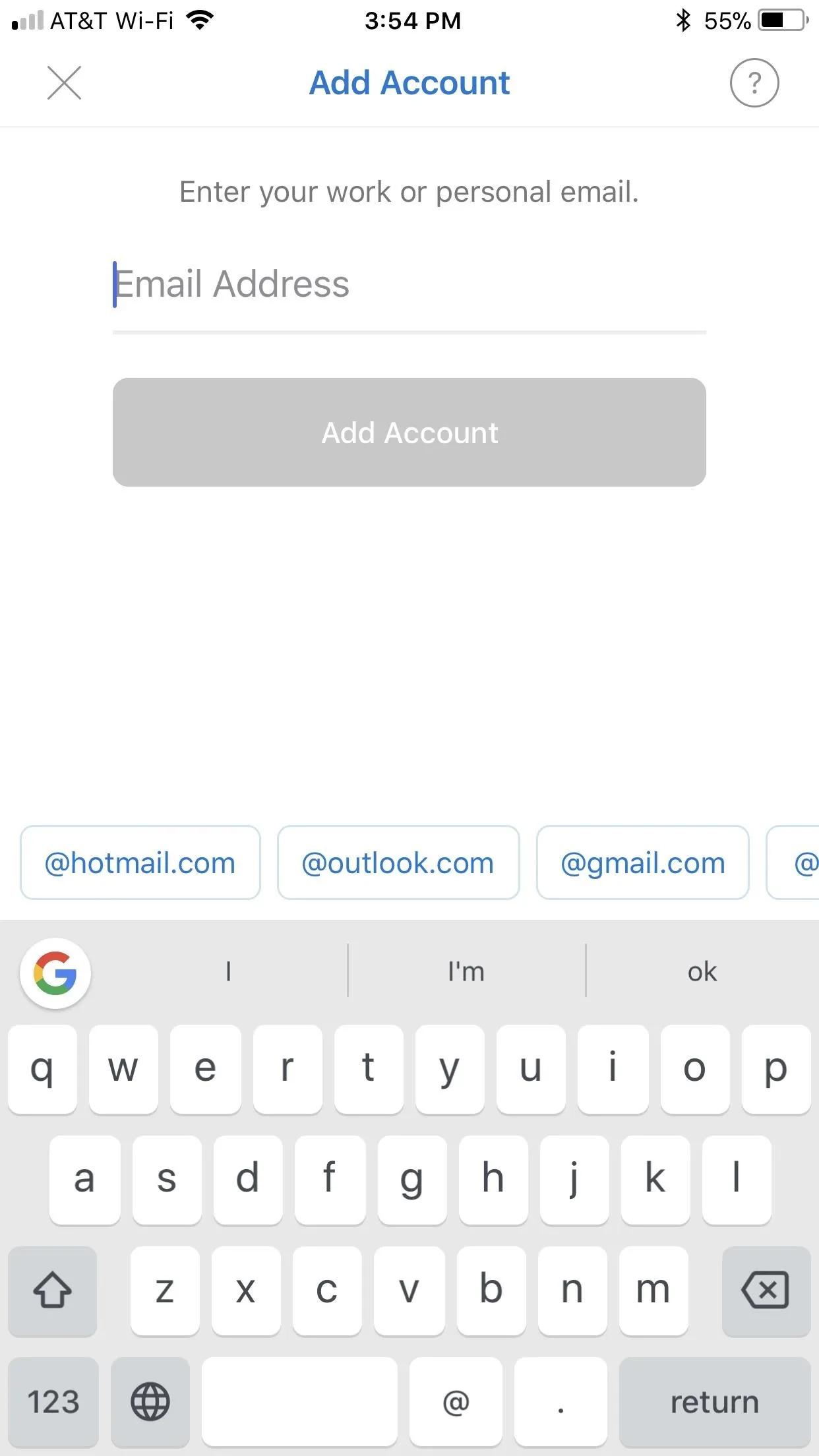
Task: Open help via the question mark icon
Action: [754, 83]
